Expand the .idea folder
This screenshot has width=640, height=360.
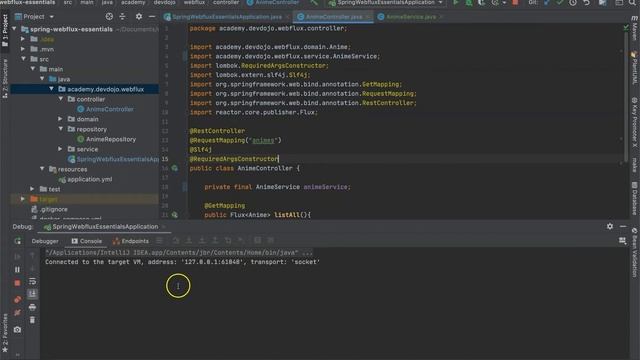coord(23,39)
